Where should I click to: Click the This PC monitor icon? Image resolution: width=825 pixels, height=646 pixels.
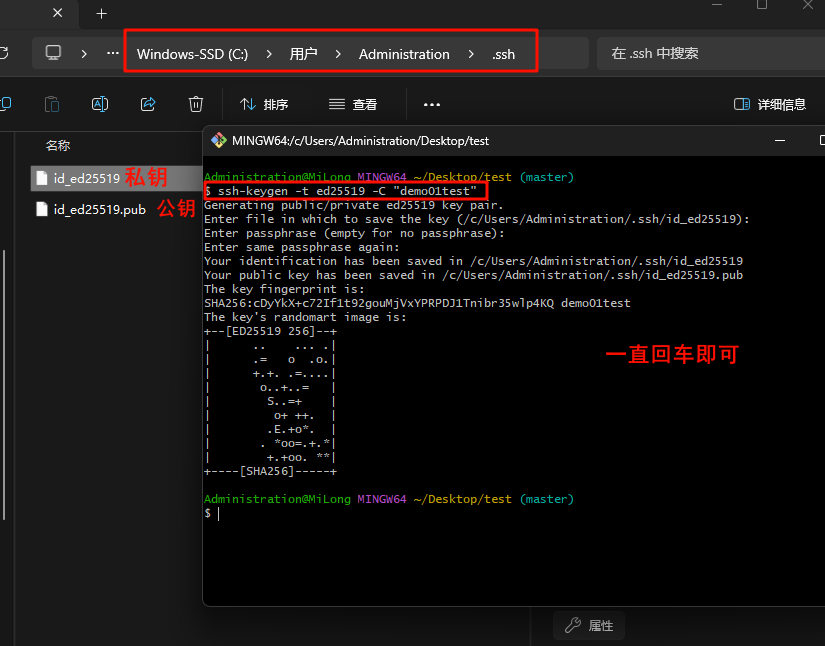[53, 53]
